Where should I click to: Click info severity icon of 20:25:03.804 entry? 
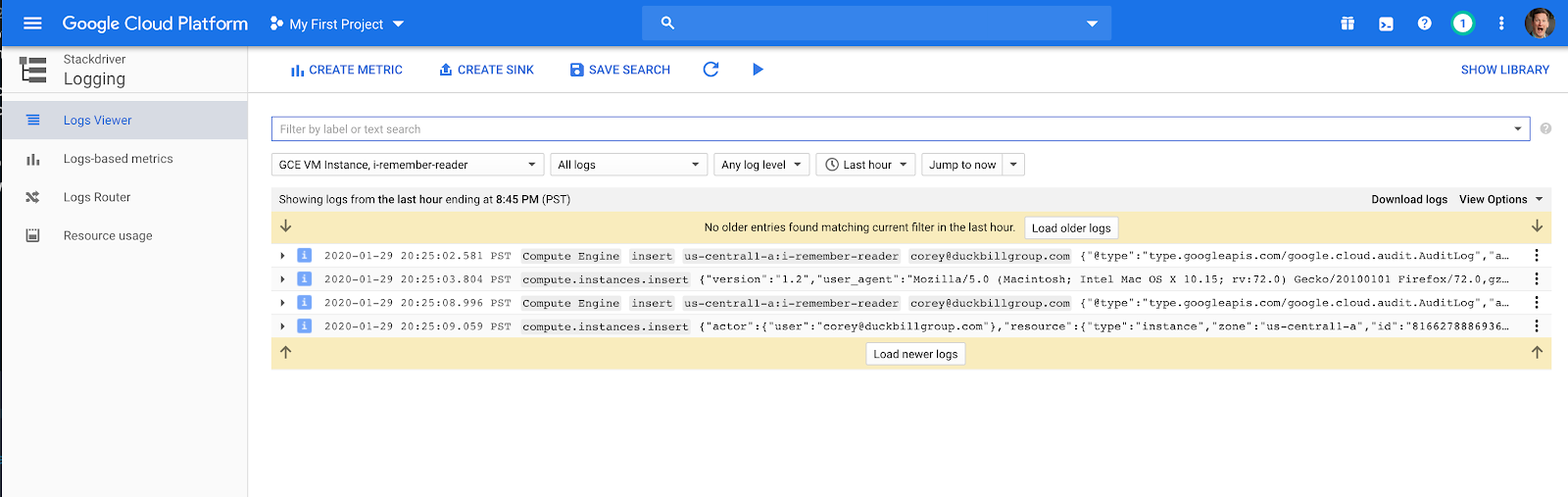point(304,279)
